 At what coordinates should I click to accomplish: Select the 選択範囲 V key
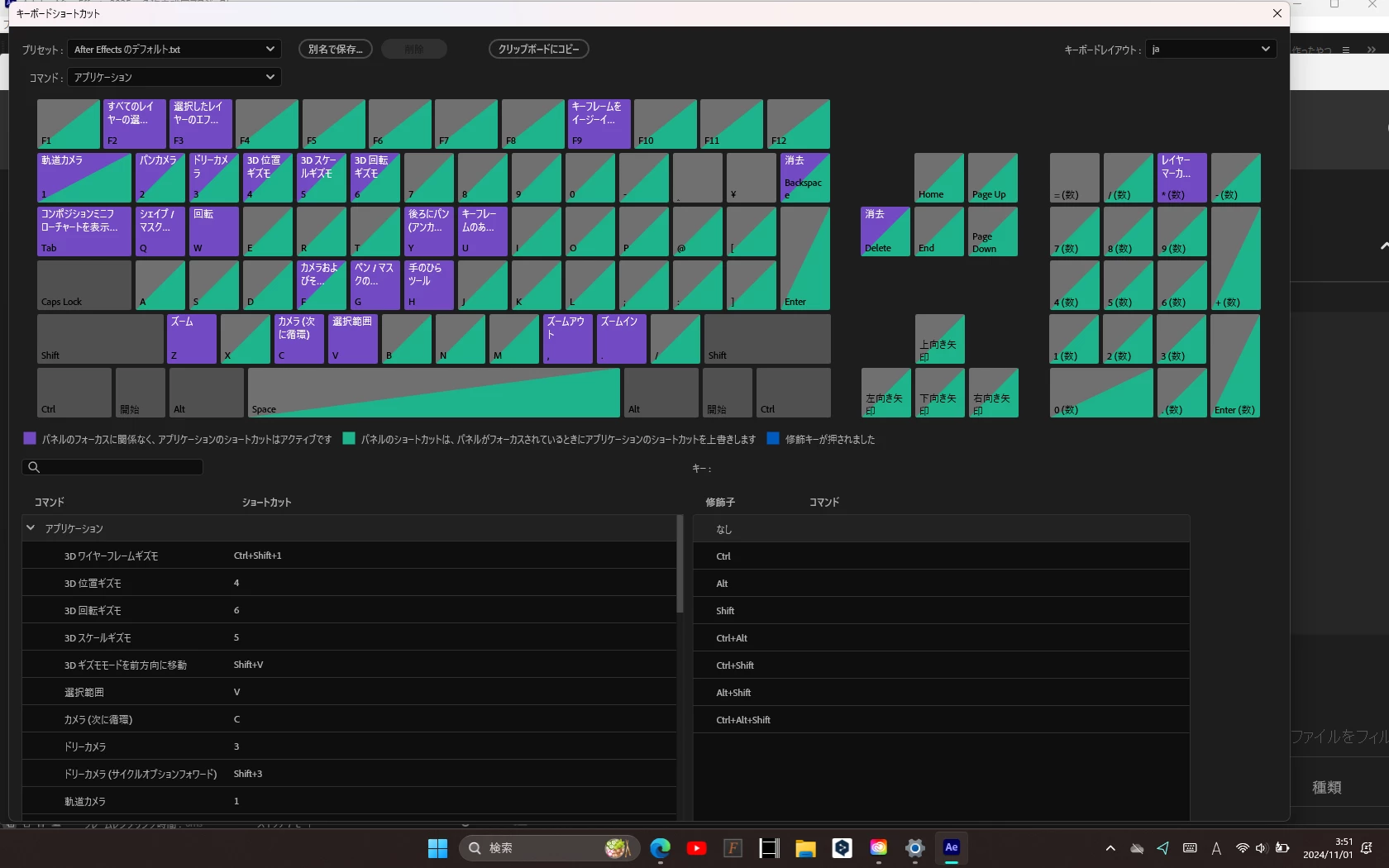point(353,339)
